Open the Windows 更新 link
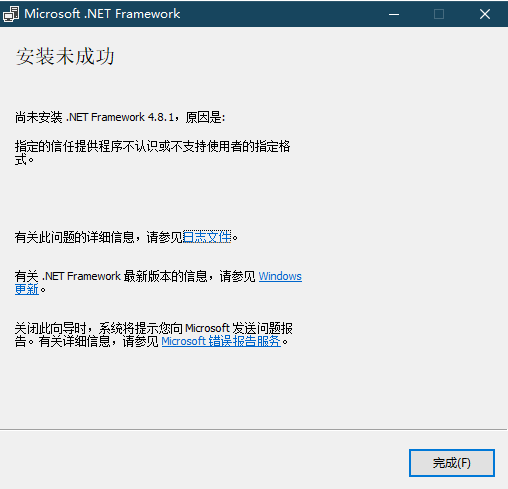The height and width of the screenshot is (489, 508). pyautogui.click(x=280, y=276)
